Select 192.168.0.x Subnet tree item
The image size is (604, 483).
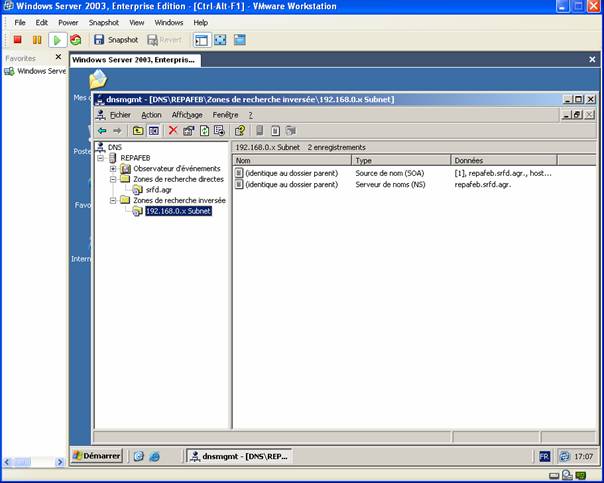pos(178,211)
